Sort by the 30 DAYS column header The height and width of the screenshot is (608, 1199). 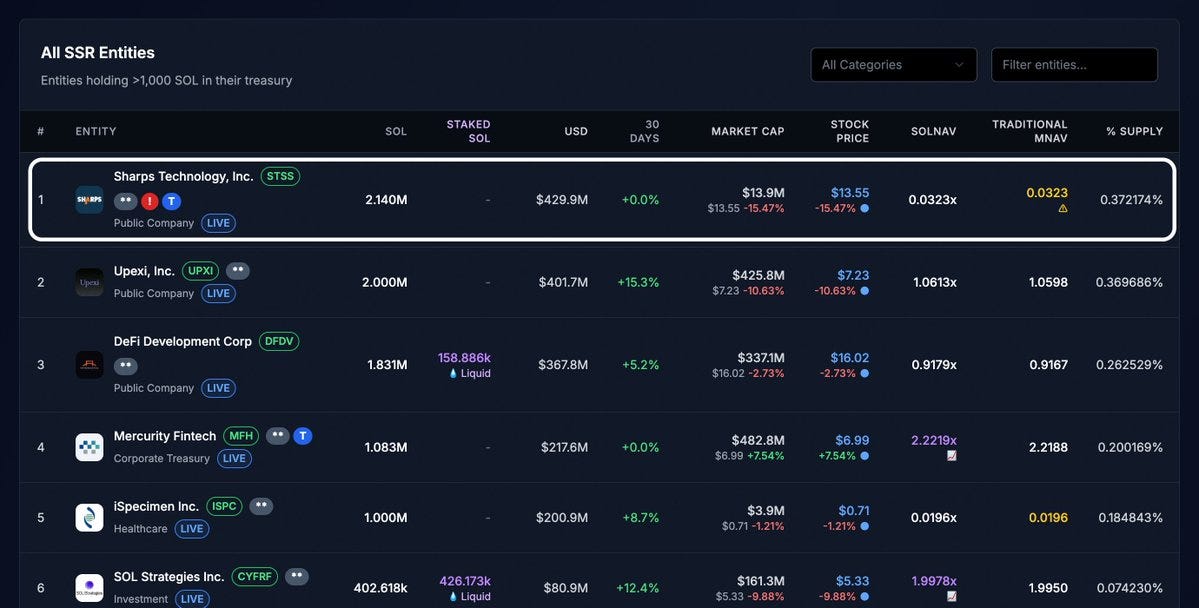(x=645, y=132)
